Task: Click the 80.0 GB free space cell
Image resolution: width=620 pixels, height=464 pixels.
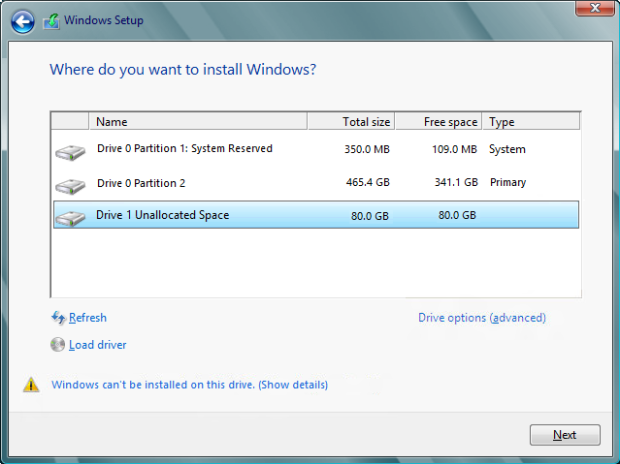Action: (x=457, y=215)
